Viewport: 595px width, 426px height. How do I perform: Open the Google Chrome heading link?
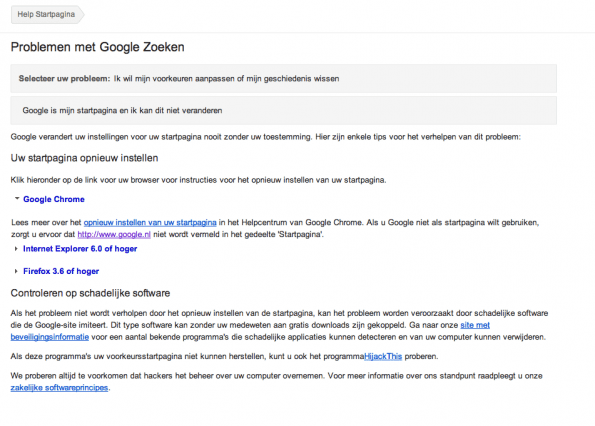pyautogui.click(x=54, y=199)
